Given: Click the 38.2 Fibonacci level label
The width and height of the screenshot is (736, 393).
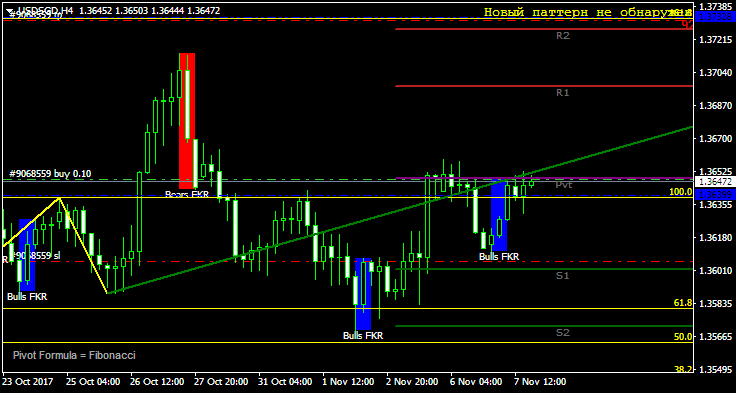Looking at the screenshot, I should (x=683, y=370).
